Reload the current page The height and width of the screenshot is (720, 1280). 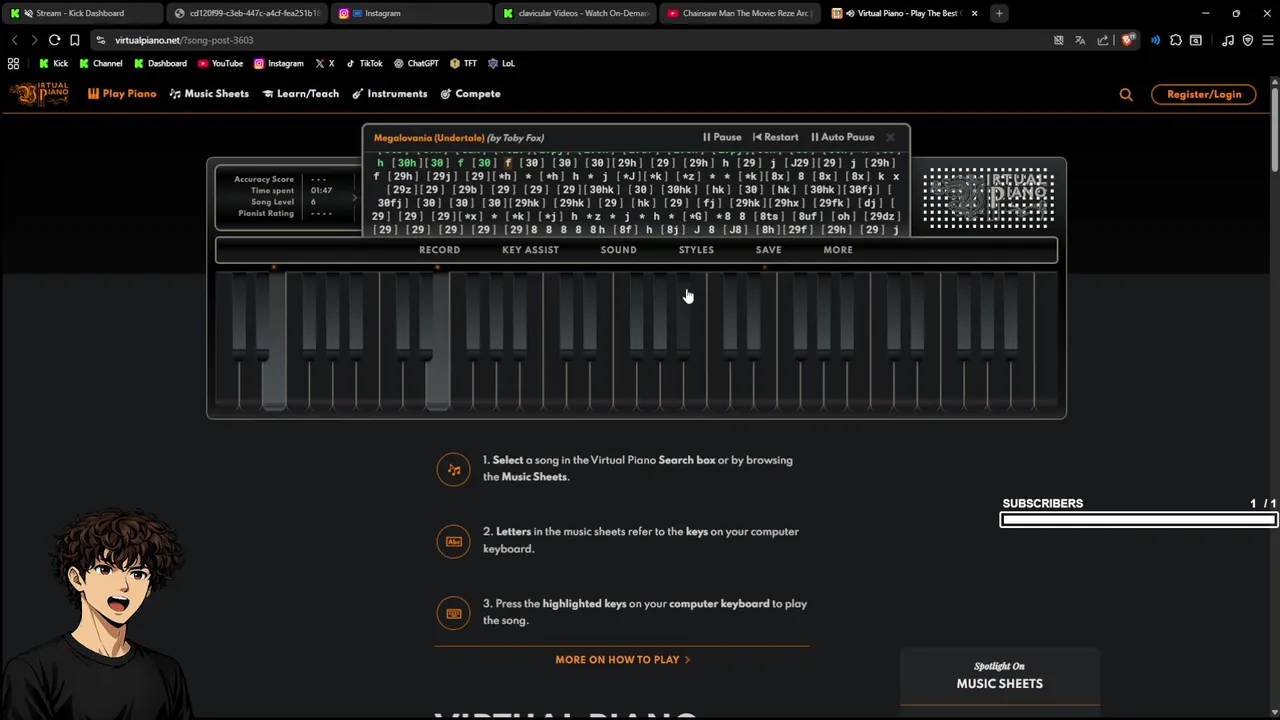[55, 40]
